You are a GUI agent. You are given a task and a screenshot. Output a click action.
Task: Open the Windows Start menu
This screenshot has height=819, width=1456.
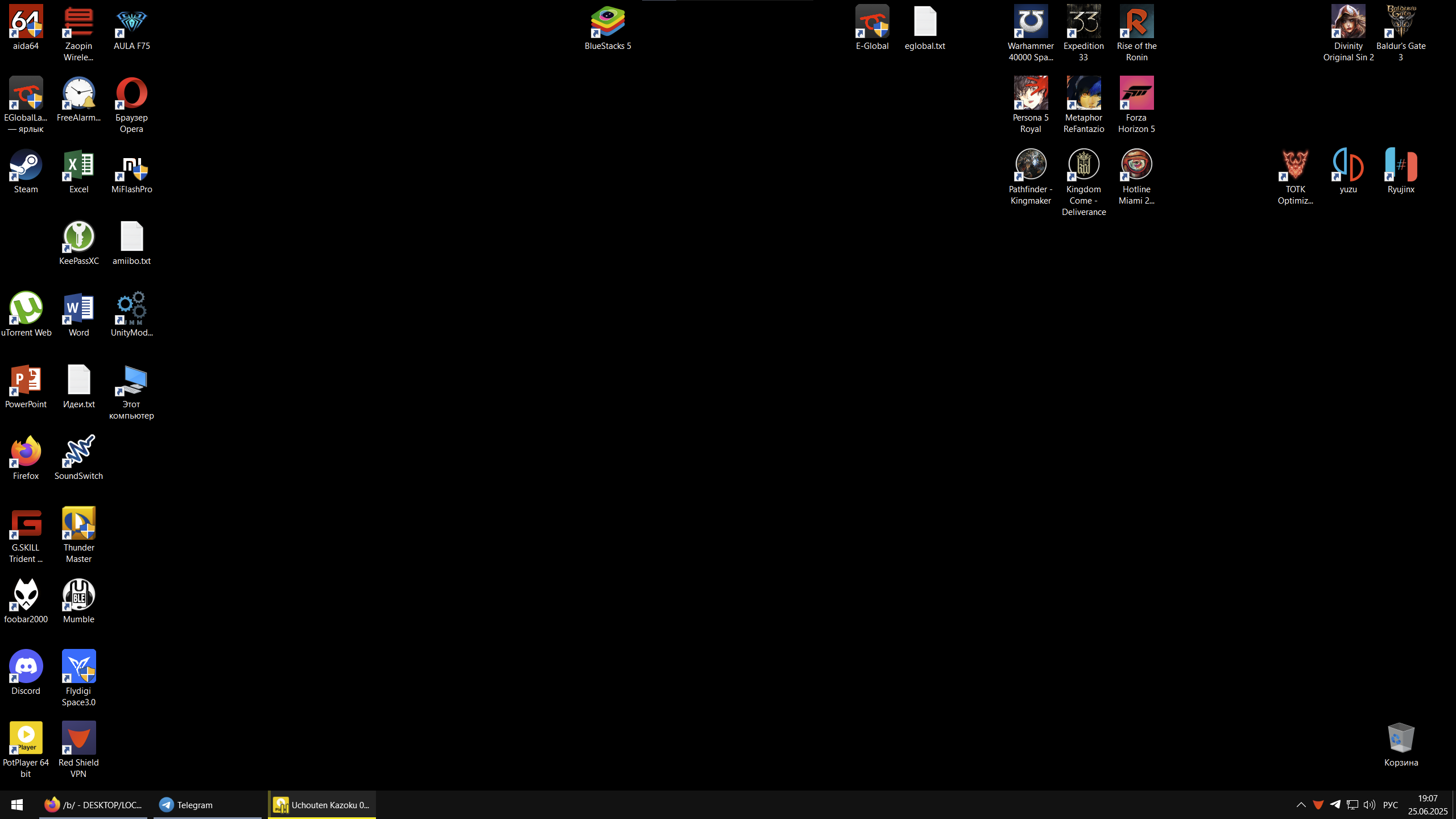tap(17, 805)
